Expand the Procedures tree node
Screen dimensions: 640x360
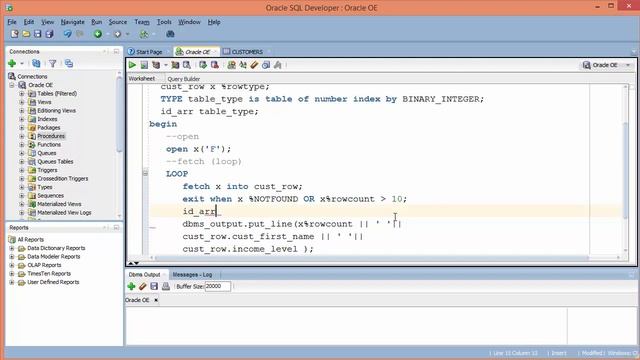(22, 136)
